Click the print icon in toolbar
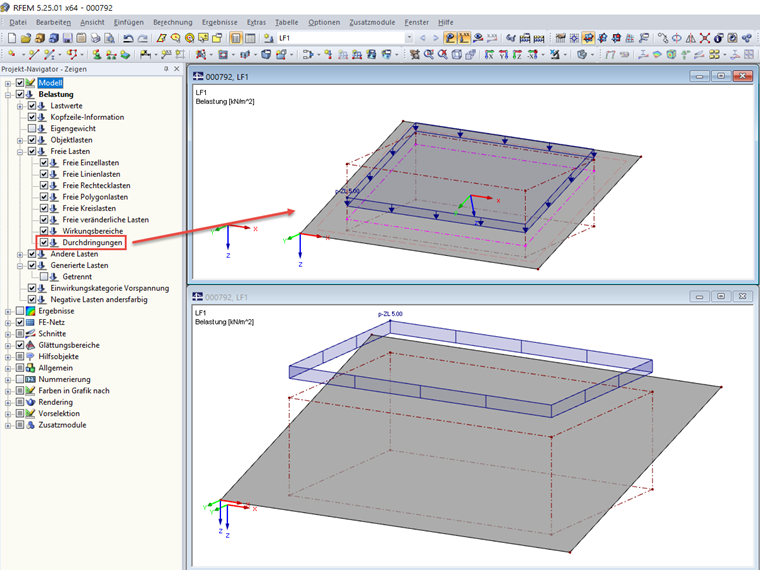Image resolution: width=760 pixels, height=570 pixels. tap(95, 38)
